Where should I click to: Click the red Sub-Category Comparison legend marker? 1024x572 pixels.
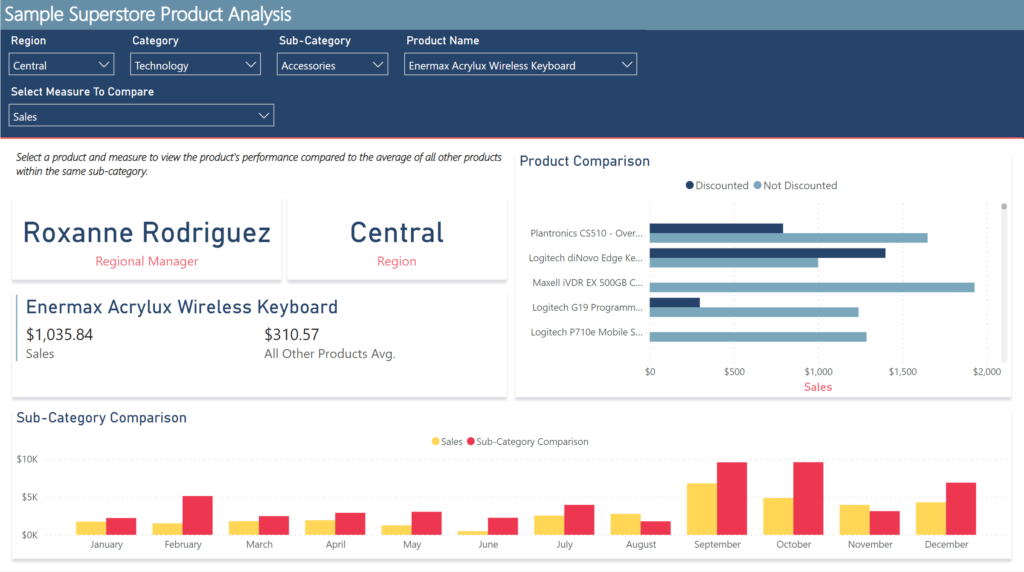(471, 441)
